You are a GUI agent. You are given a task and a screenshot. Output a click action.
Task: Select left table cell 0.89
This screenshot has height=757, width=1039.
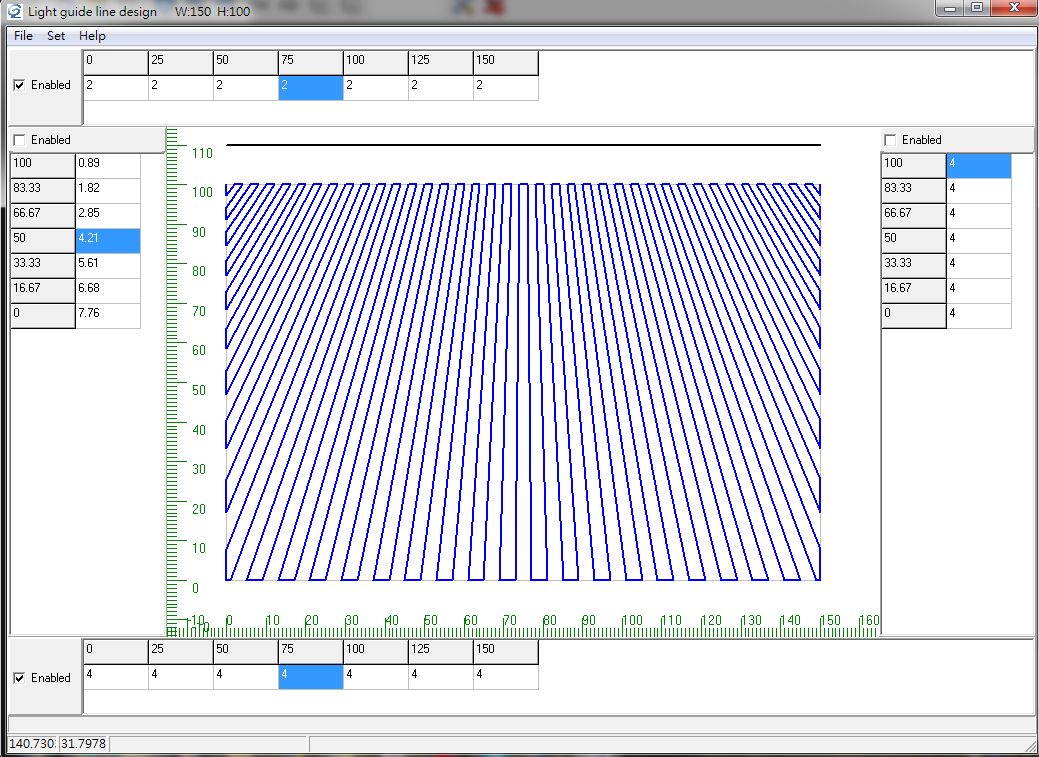click(x=108, y=166)
